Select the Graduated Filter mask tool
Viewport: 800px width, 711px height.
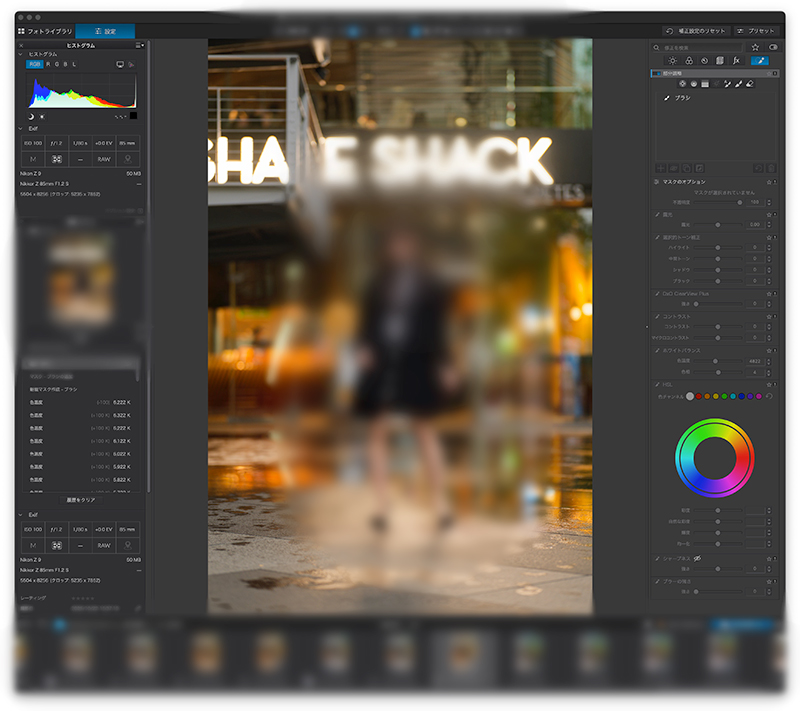click(x=705, y=84)
